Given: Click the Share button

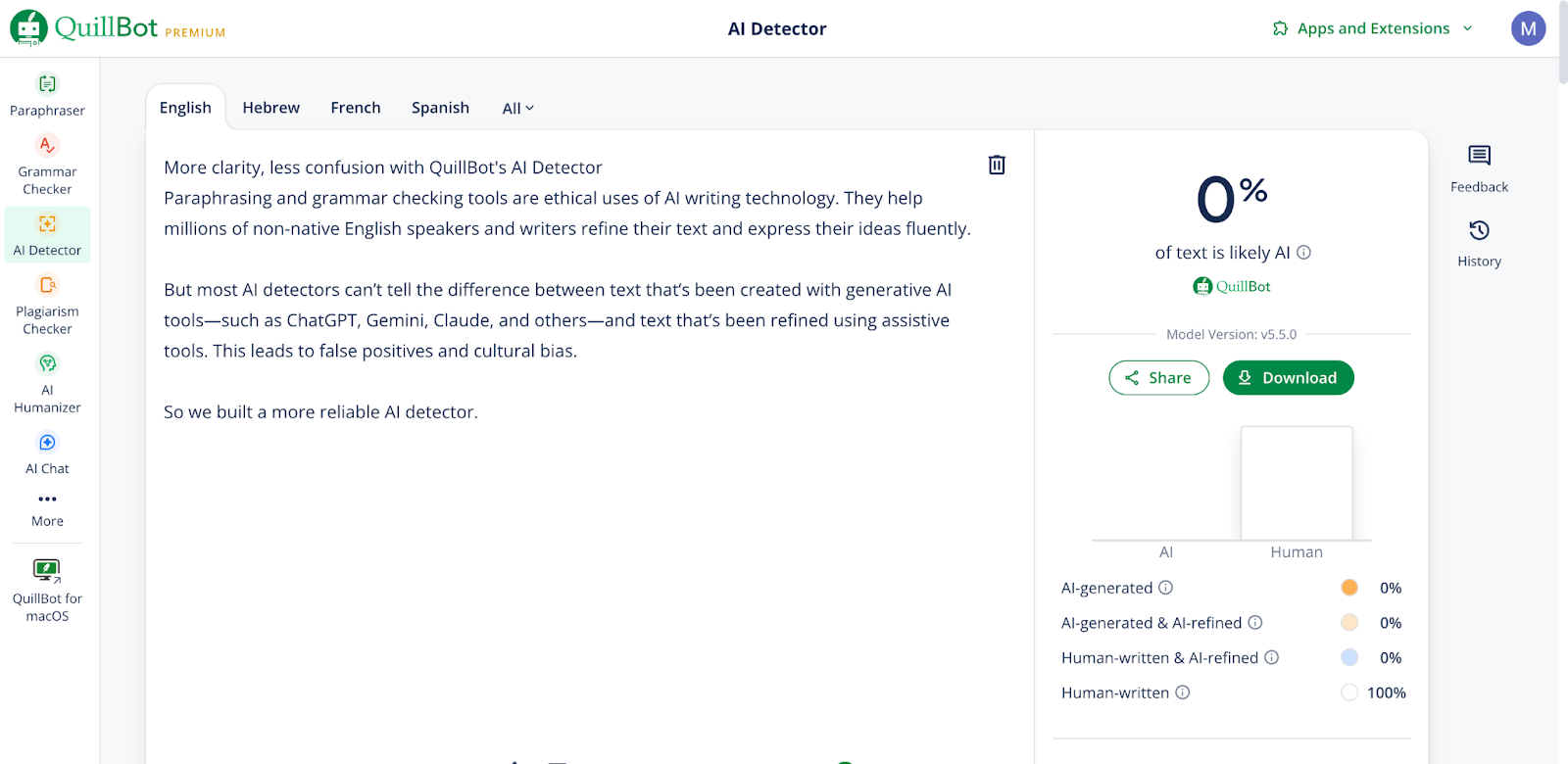Looking at the screenshot, I should pyautogui.click(x=1158, y=378).
